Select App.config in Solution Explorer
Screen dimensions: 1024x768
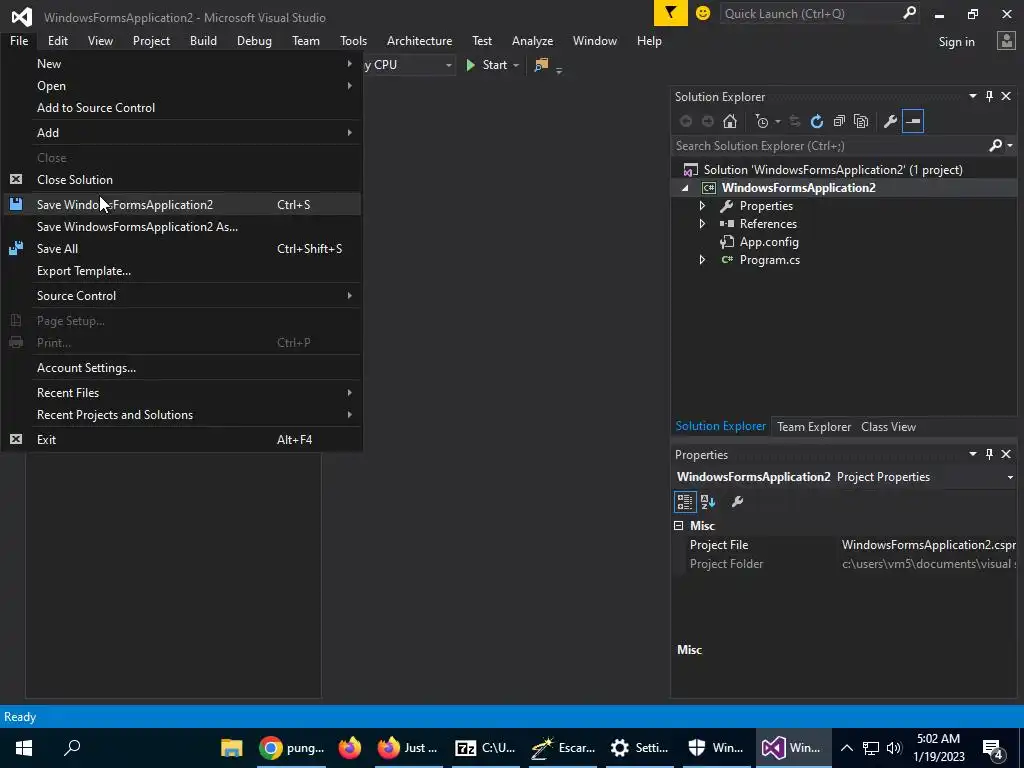769,242
